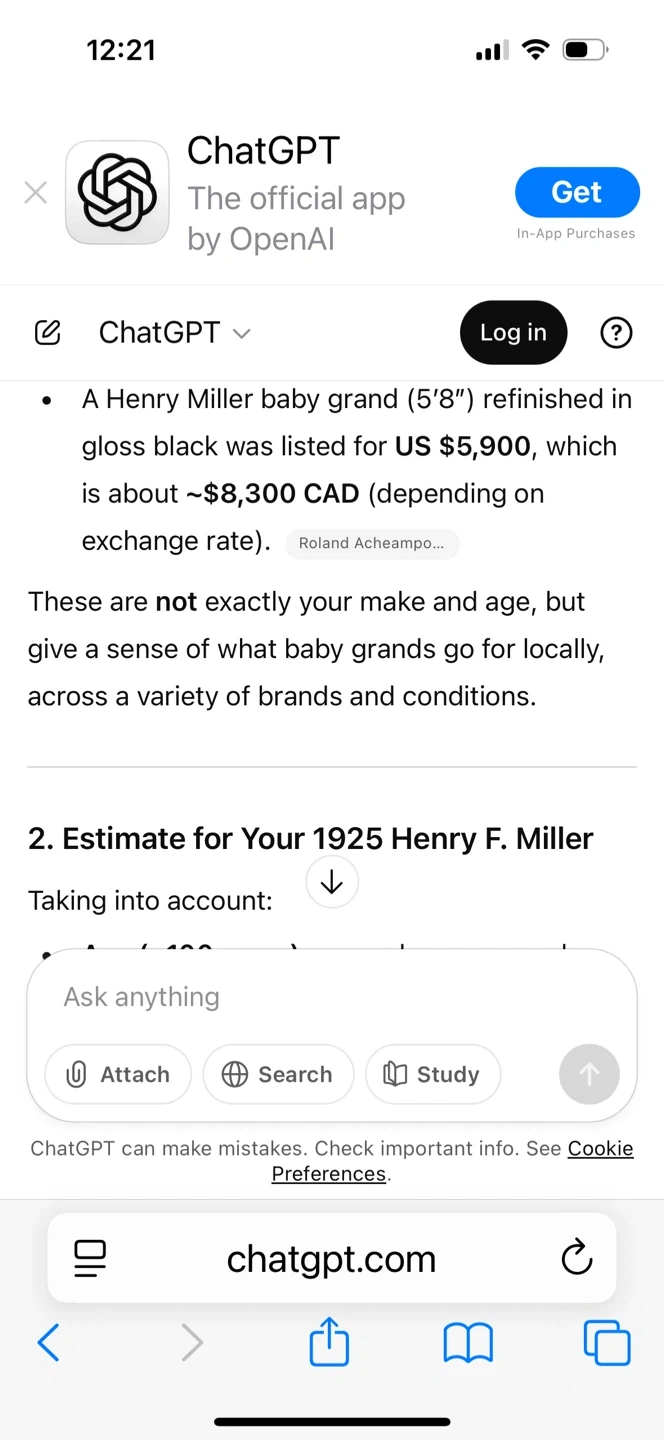This screenshot has width=664, height=1440.
Task: Show Safari open tabs overview
Action: point(607,1343)
